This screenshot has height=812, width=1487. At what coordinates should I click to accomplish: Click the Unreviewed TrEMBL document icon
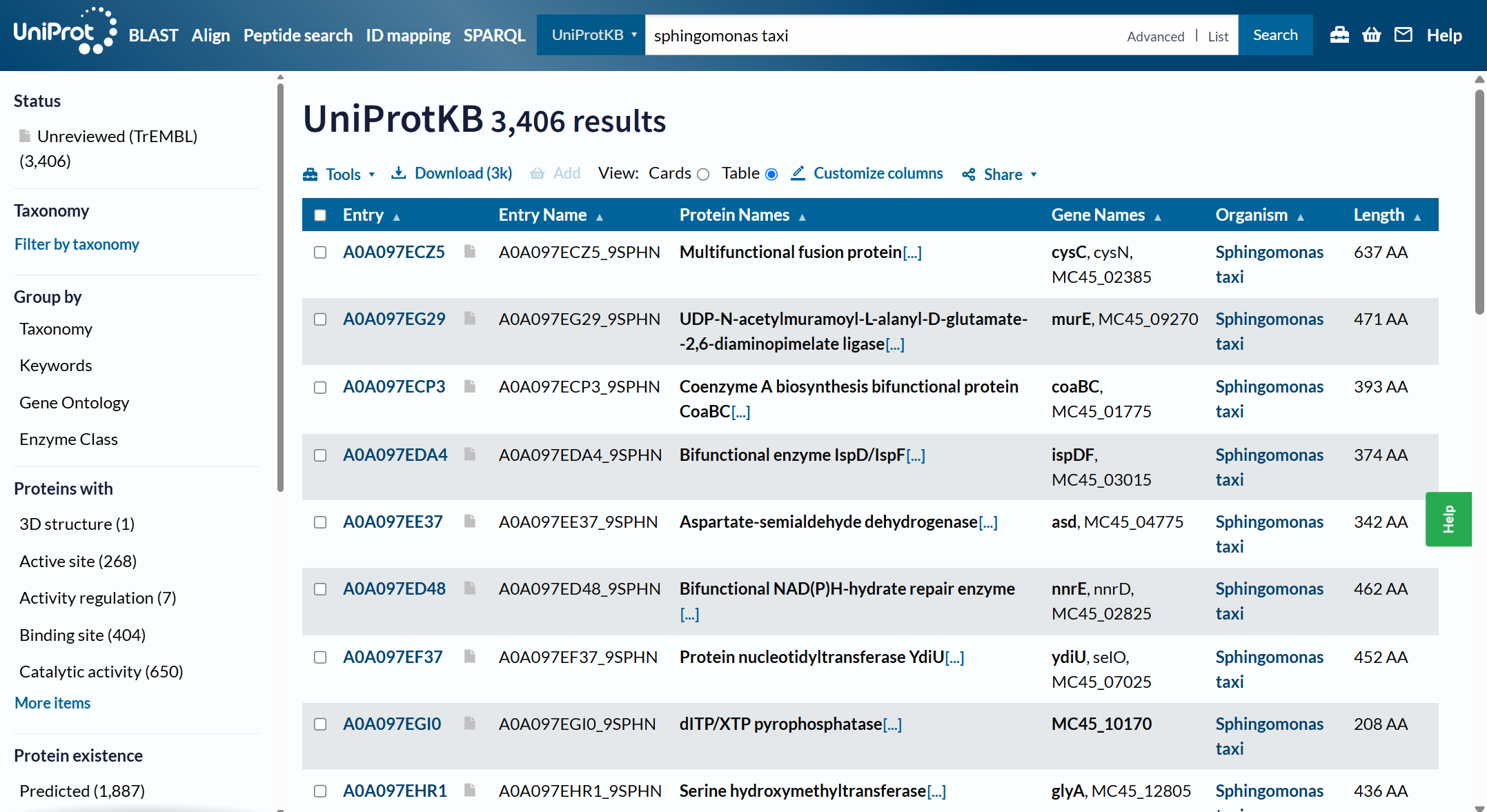pos(25,135)
